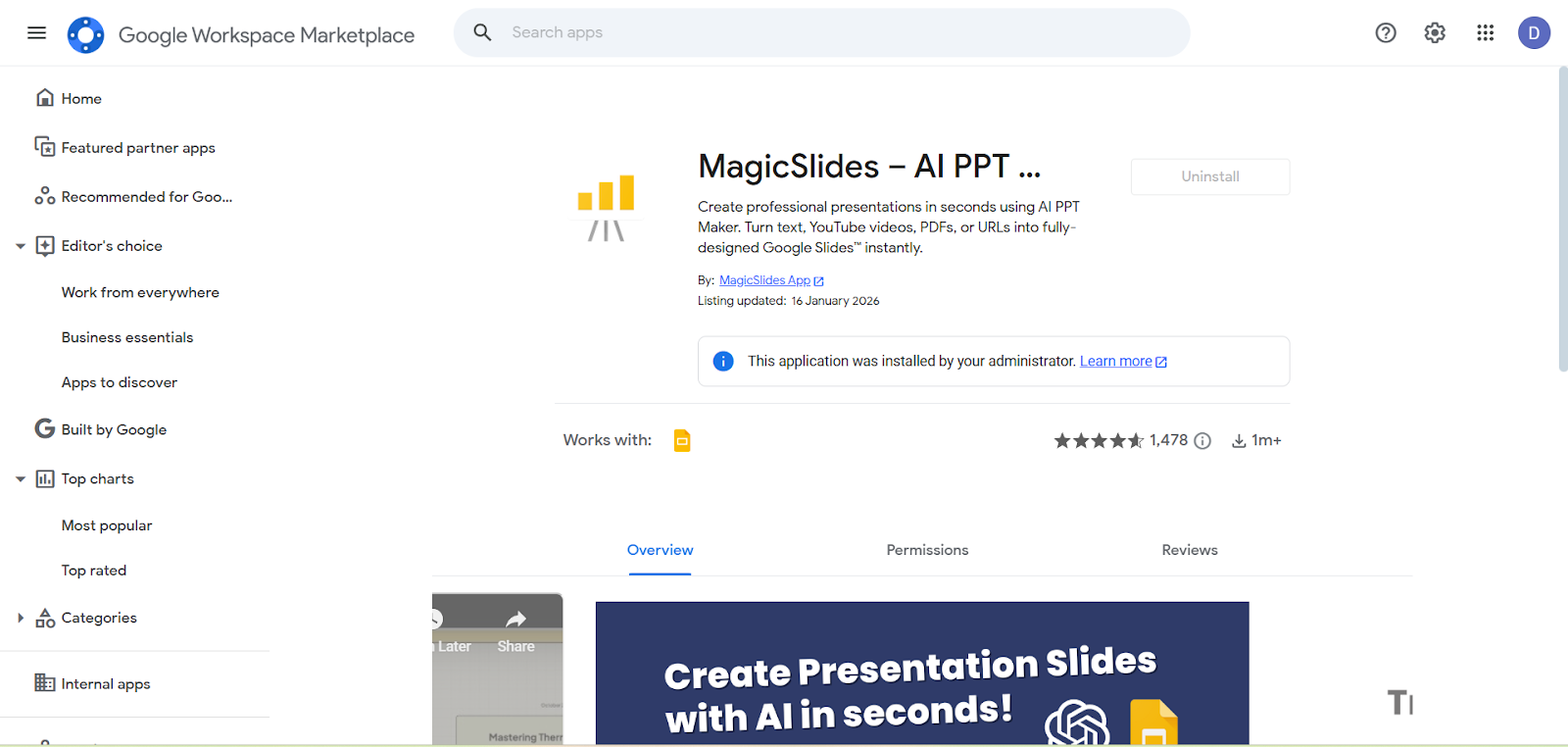Click the search magnifier icon
Screen dimensions: 1568x747
coord(482,32)
